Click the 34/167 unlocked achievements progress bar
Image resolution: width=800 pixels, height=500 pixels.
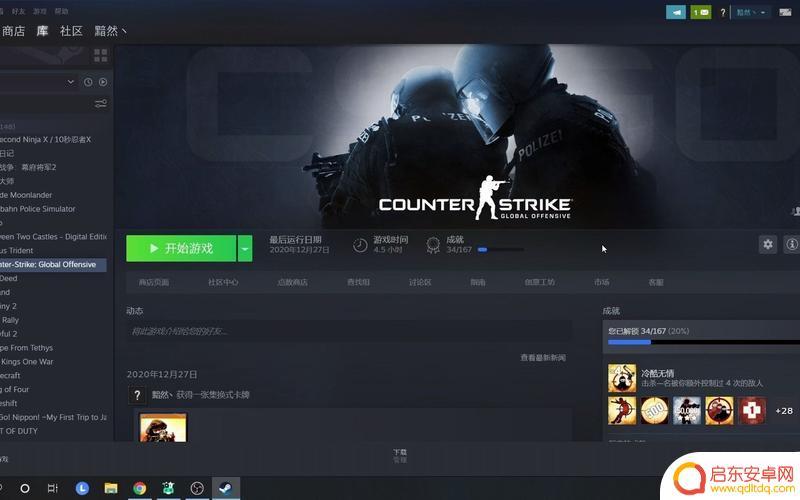tap(704, 342)
